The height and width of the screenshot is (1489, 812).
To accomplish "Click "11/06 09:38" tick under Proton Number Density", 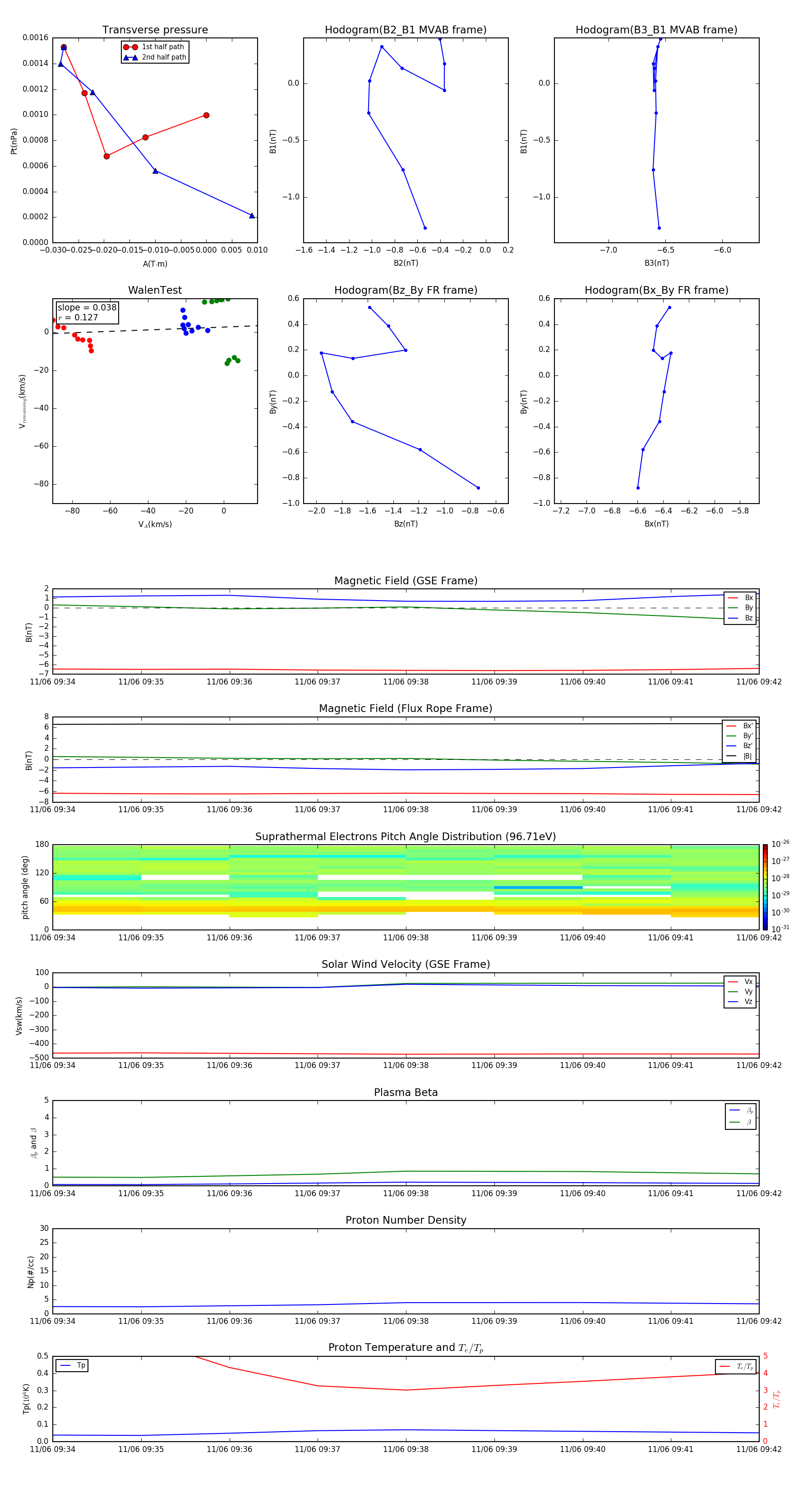I will tap(406, 1321).
